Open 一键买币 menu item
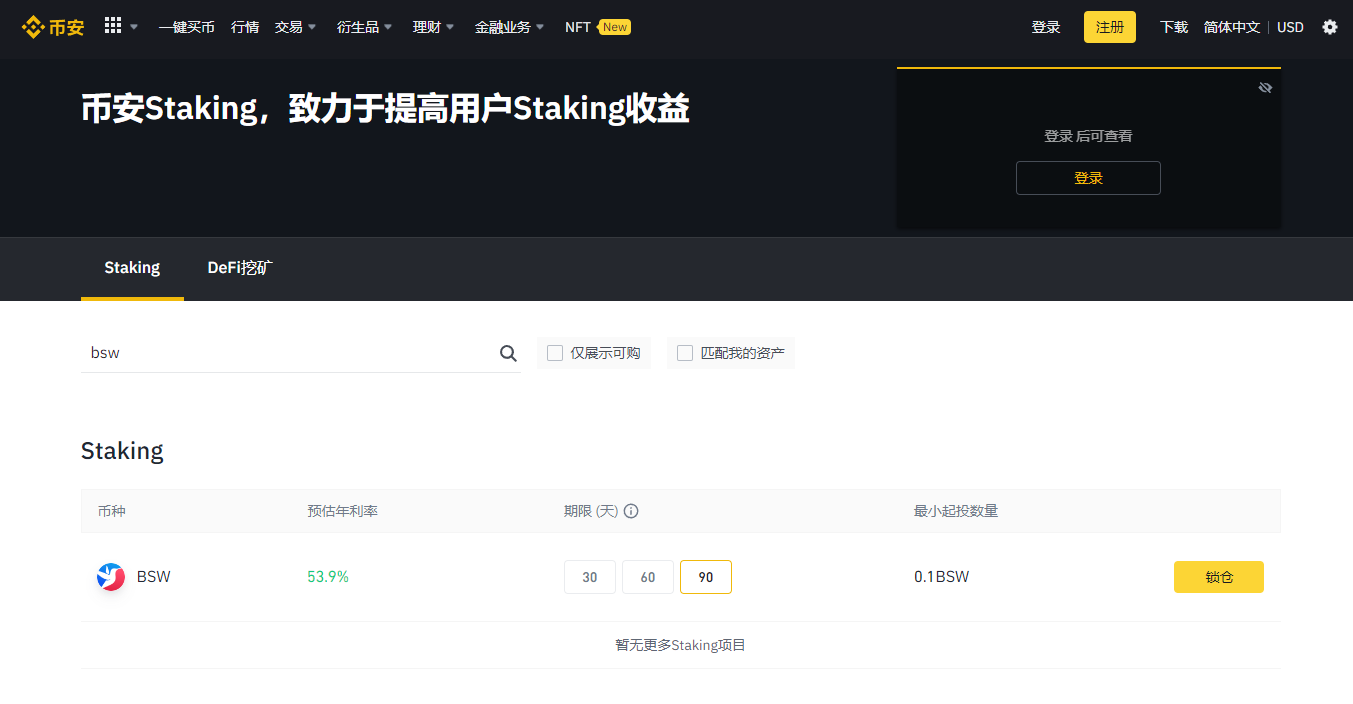The width and height of the screenshot is (1353, 704). click(x=187, y=27)
